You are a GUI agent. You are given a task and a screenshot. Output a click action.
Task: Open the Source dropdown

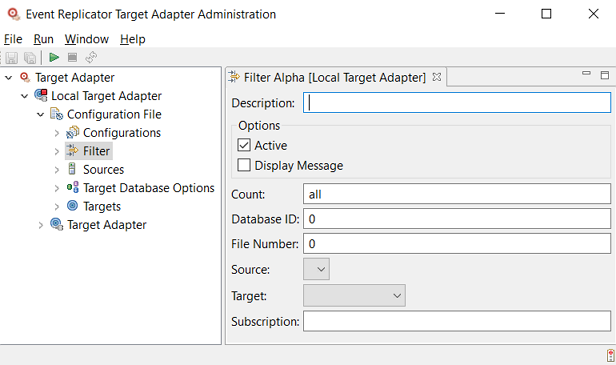316,269
